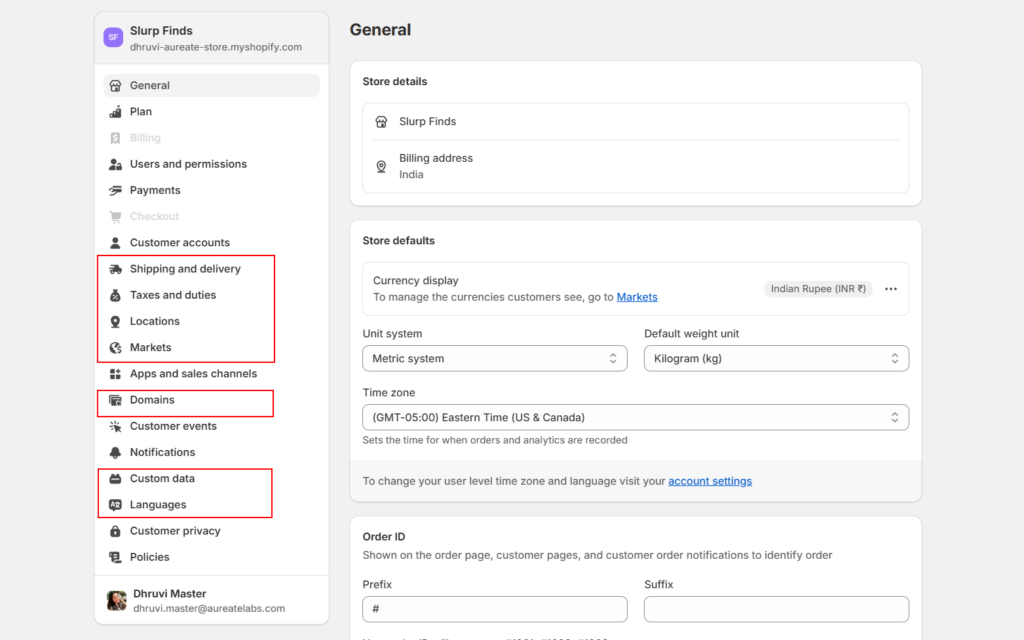This screenshot has width=1024, height=640.
Task: Click the Shipping and delivery truck icon
Action: point(116,269)
